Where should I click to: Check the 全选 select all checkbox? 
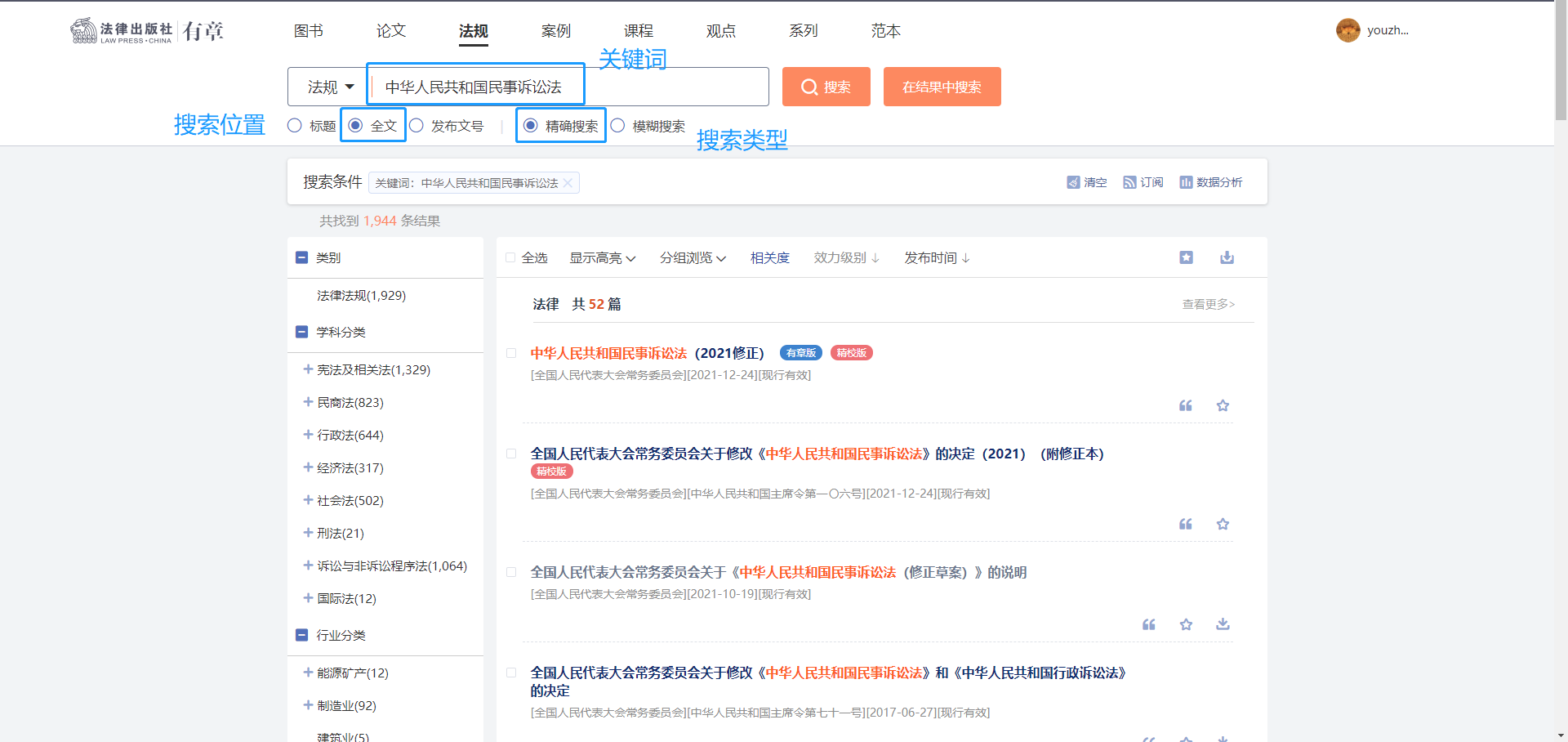[510, 258]
